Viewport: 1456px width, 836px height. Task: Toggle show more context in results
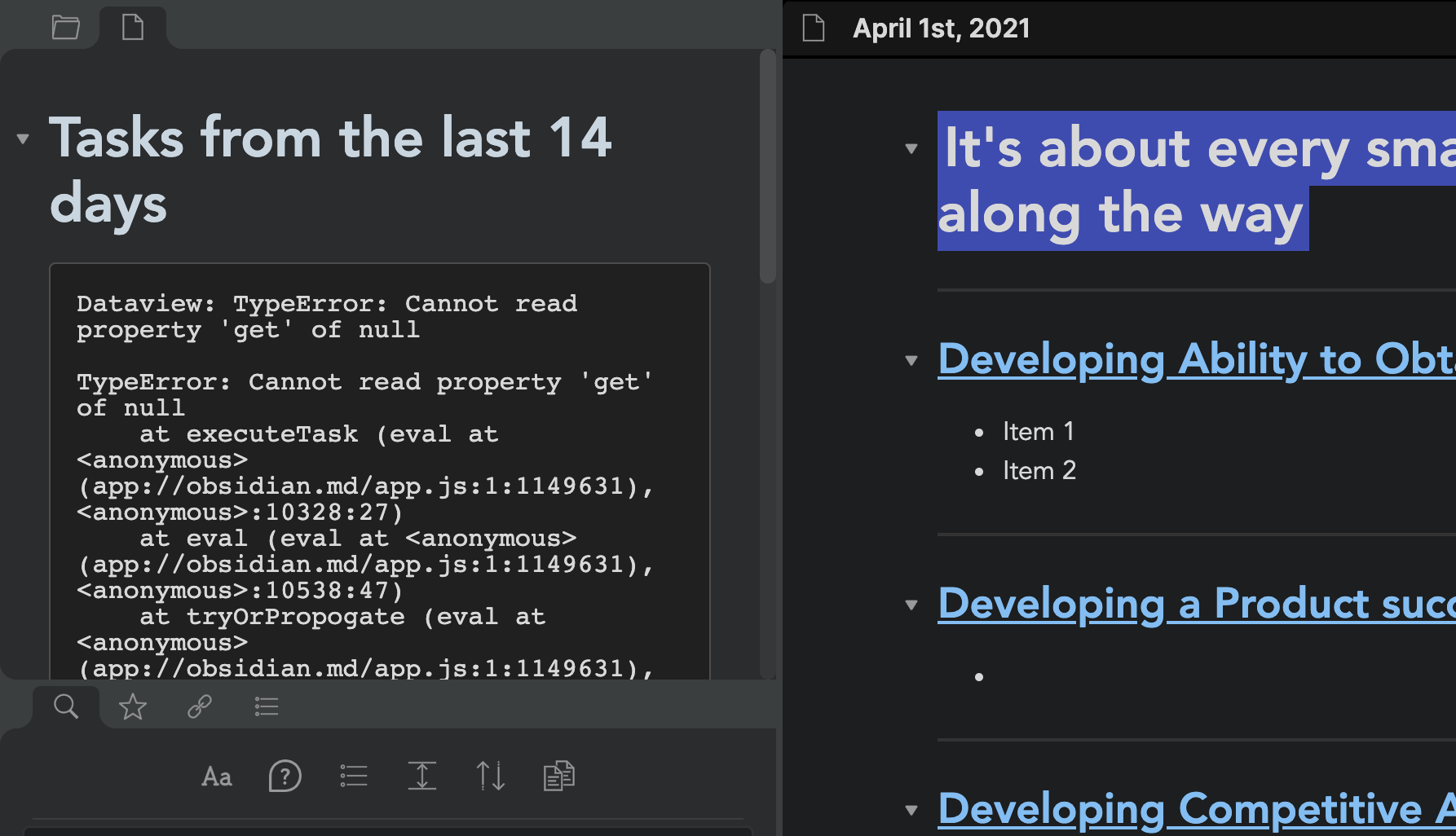421,776
